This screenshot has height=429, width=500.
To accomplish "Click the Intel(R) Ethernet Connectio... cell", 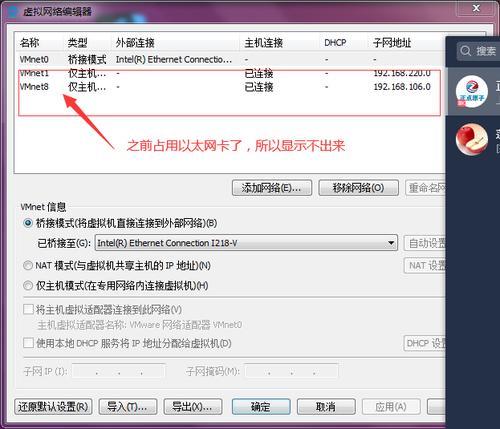I will [173, 60].
